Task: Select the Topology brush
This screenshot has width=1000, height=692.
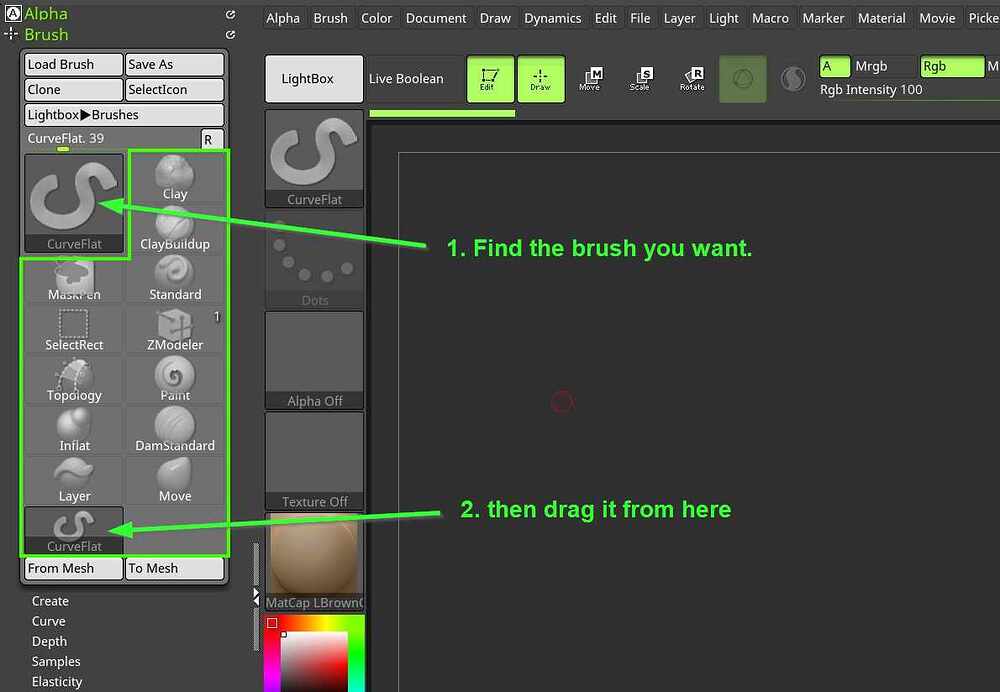Action: (74, 380)
